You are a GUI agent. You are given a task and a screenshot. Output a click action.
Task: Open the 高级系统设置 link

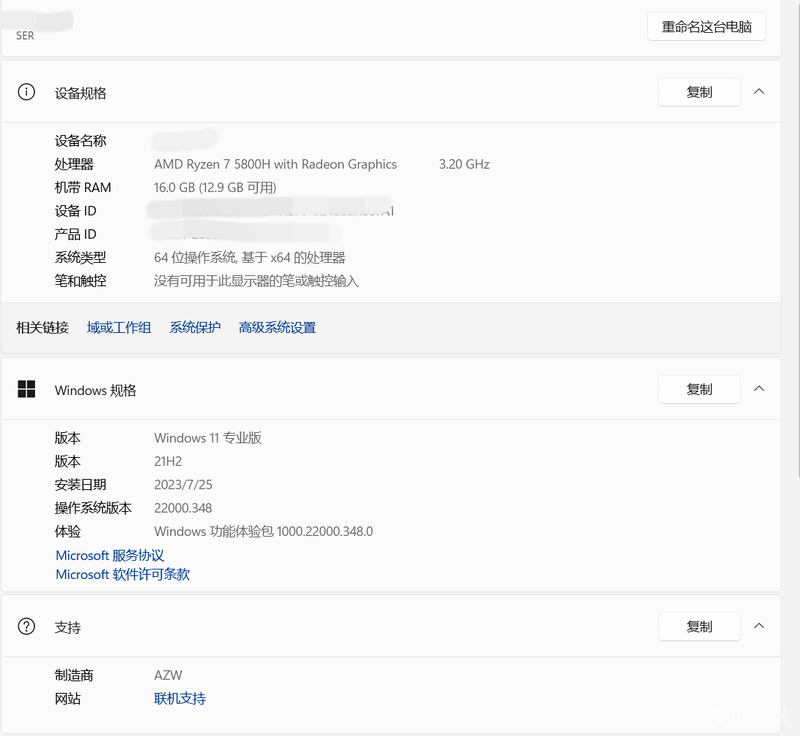[x=278, y=327]
